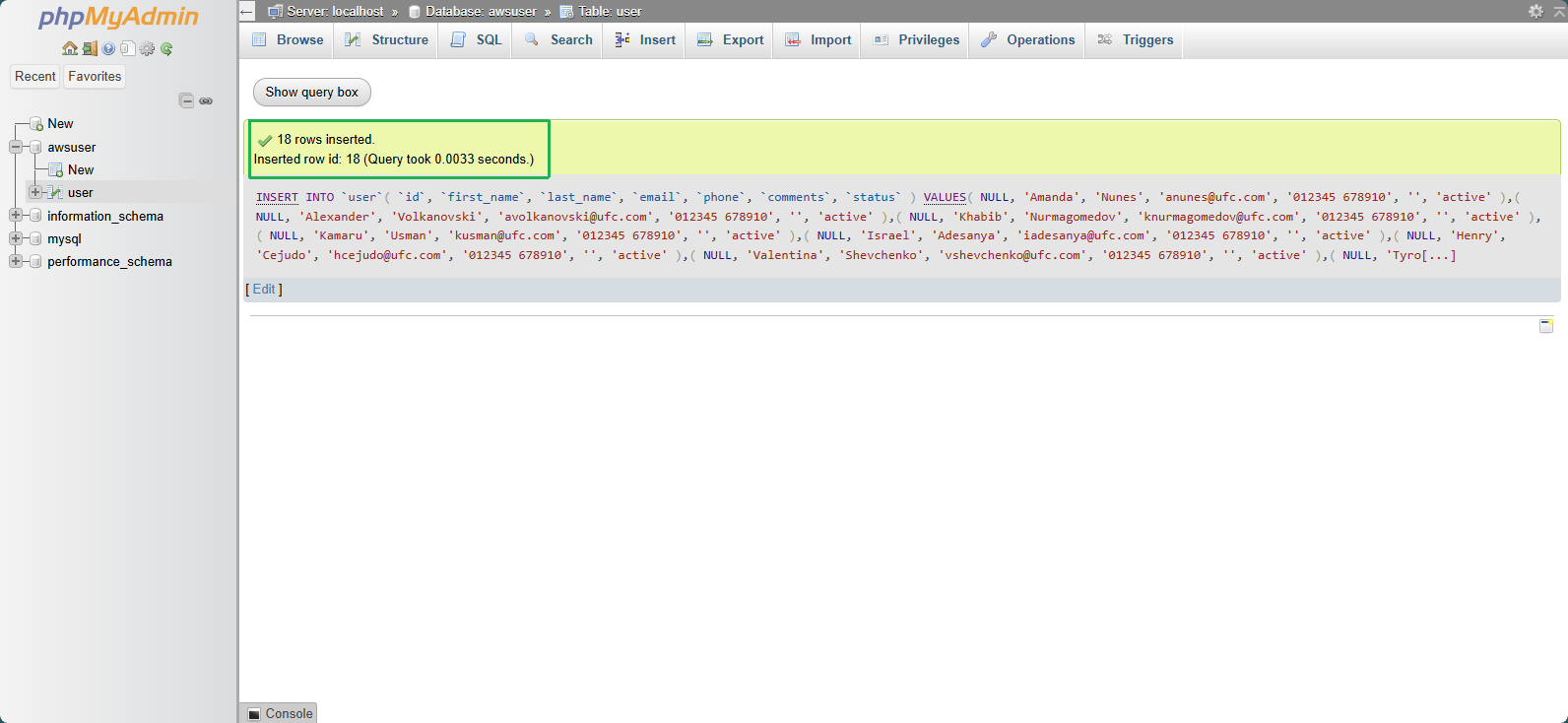This screenshot has width=1568, height=723.
Task: Click the Database: awsuser breadcrumb
Action: click(x=481, y=12)
